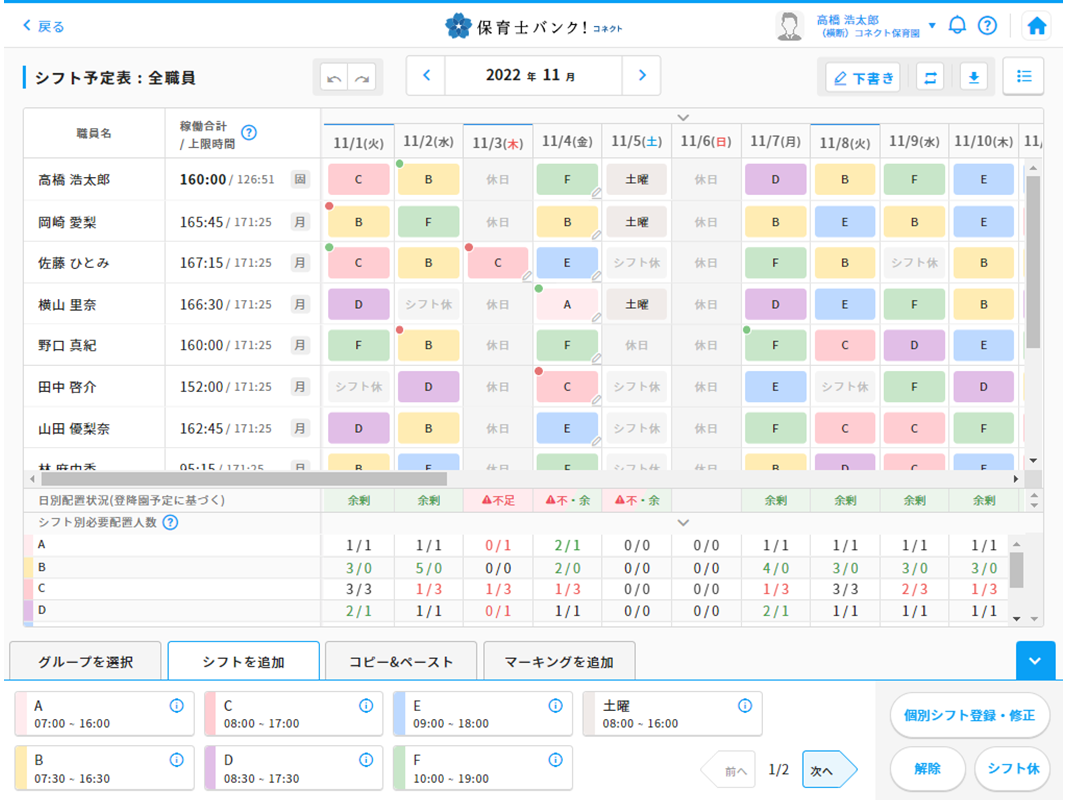The image size is (1067, 800).
Task: Click the download icon button
Action: [x=973, y=78]
